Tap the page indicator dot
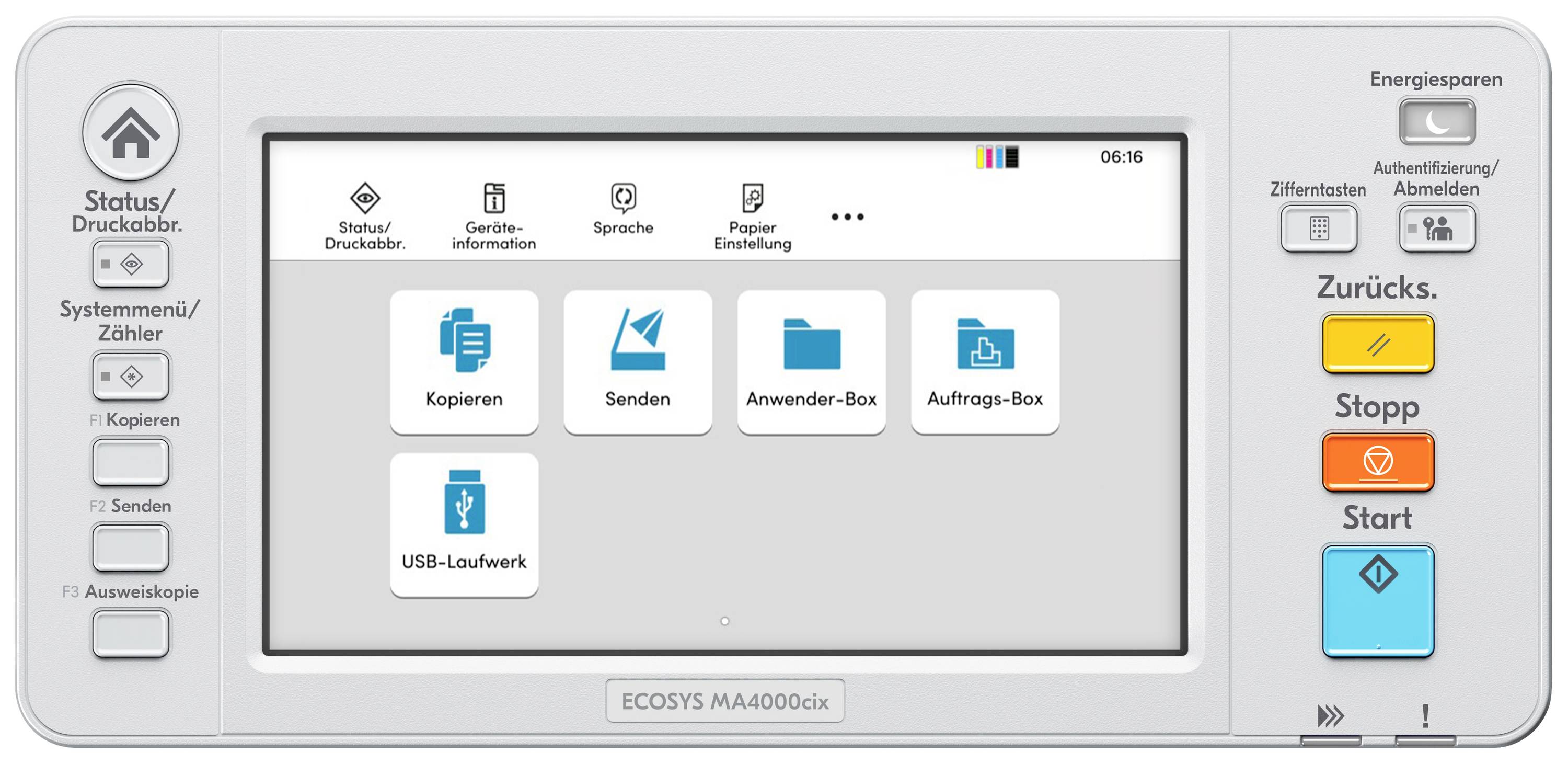 tap(724, 621)
